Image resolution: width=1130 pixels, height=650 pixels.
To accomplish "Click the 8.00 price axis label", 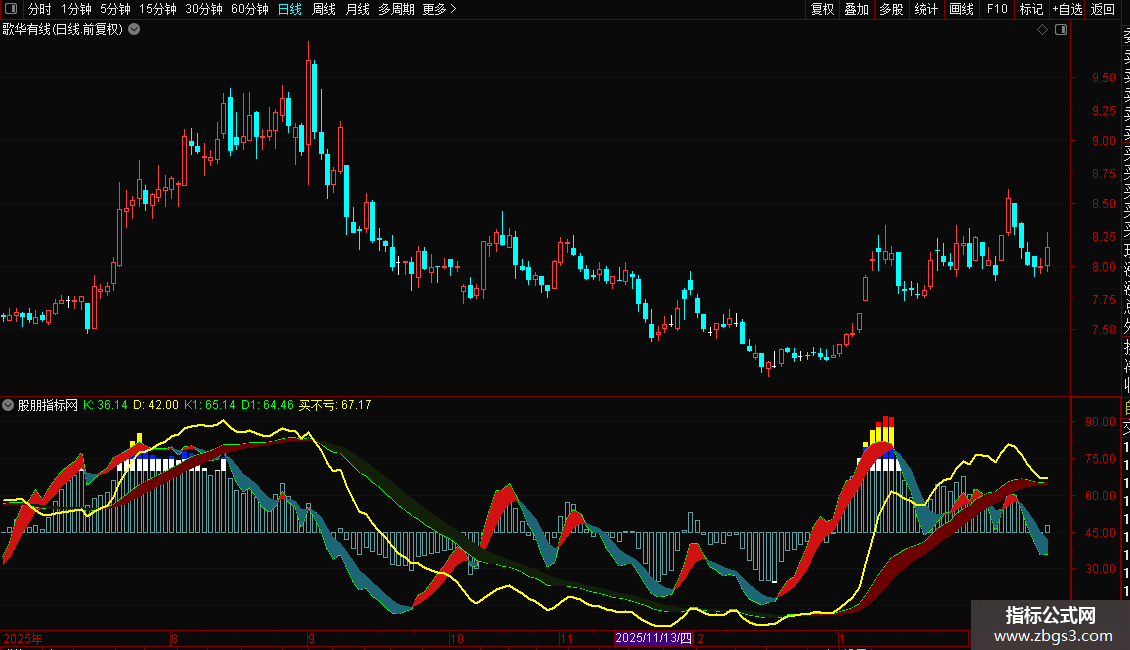I will point(1103,267).
